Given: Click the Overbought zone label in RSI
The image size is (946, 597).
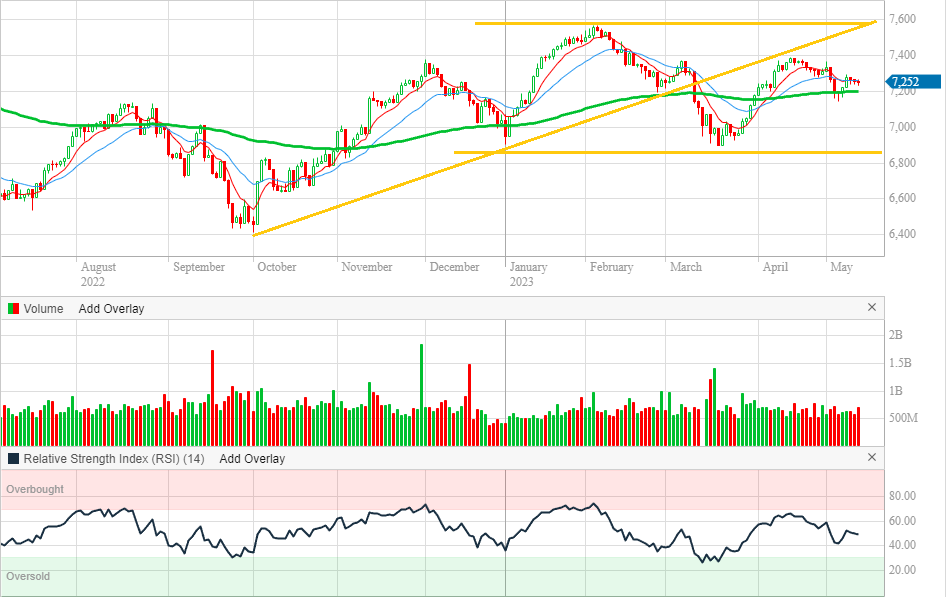Looking at the screenshot, I should (x=35, y=489).
